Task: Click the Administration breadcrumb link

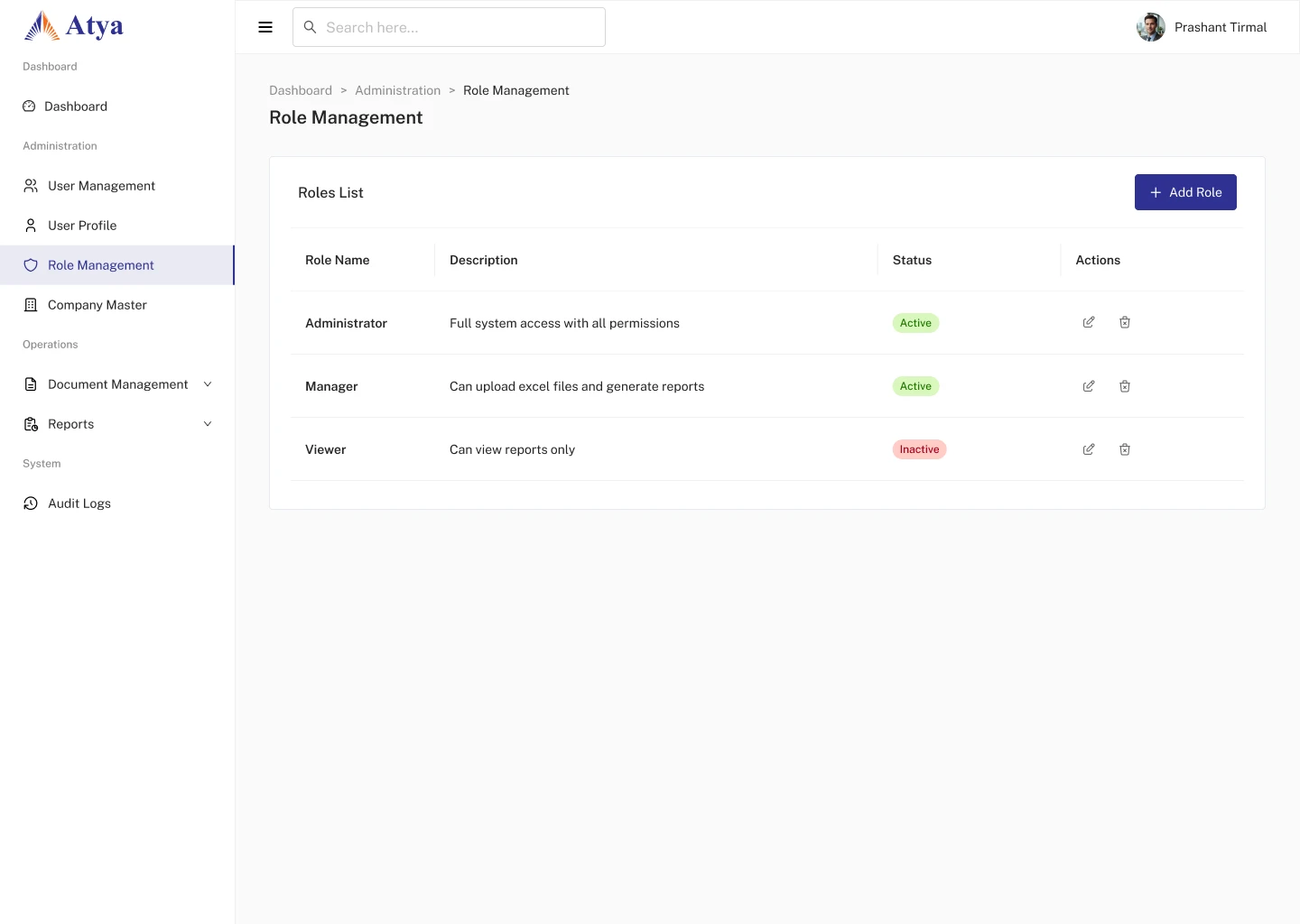Action: point(397,90)
